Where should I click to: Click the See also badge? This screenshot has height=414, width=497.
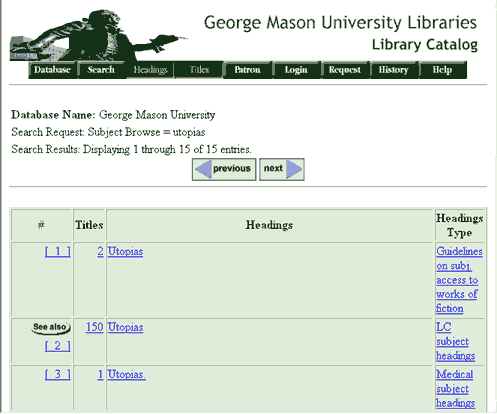51,327
